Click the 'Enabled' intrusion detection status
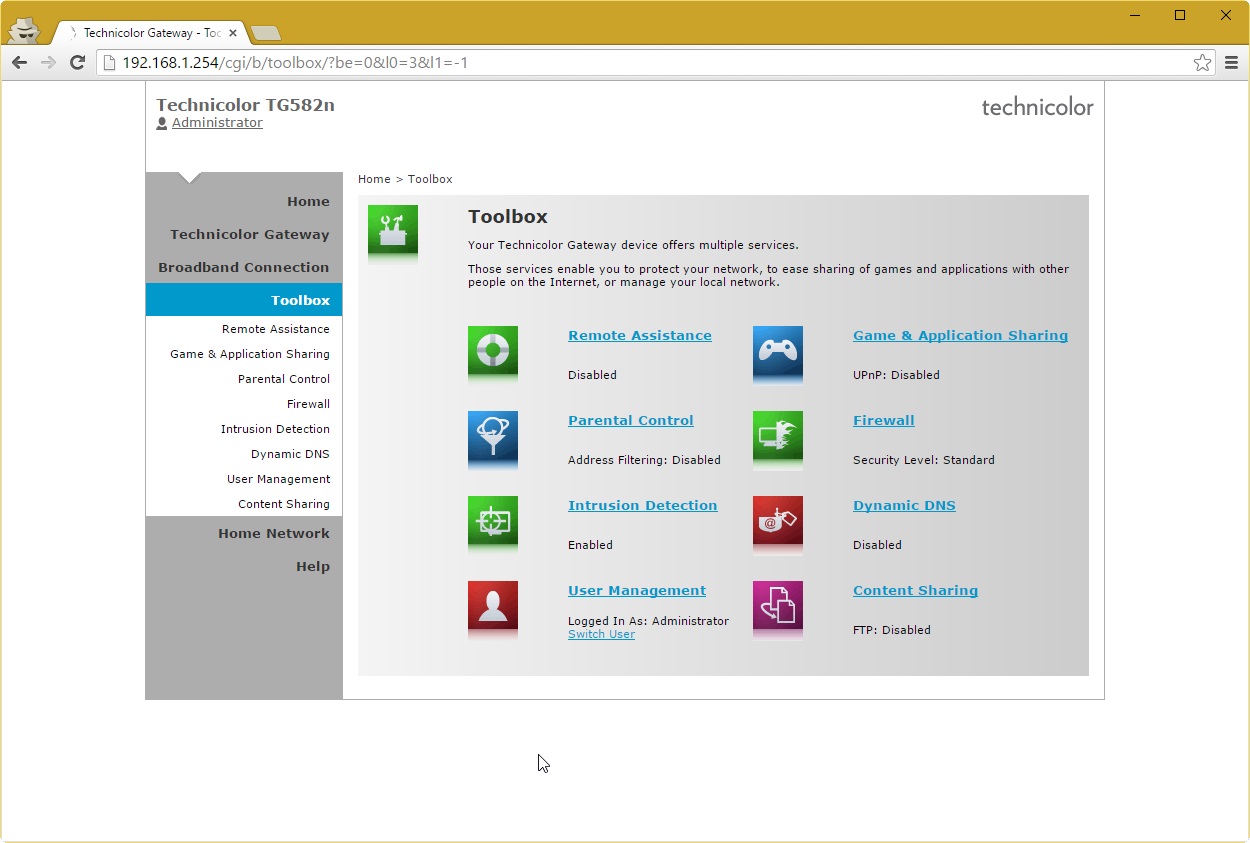The height and width of the screenshot is (843, 1250). coord(590,546)
